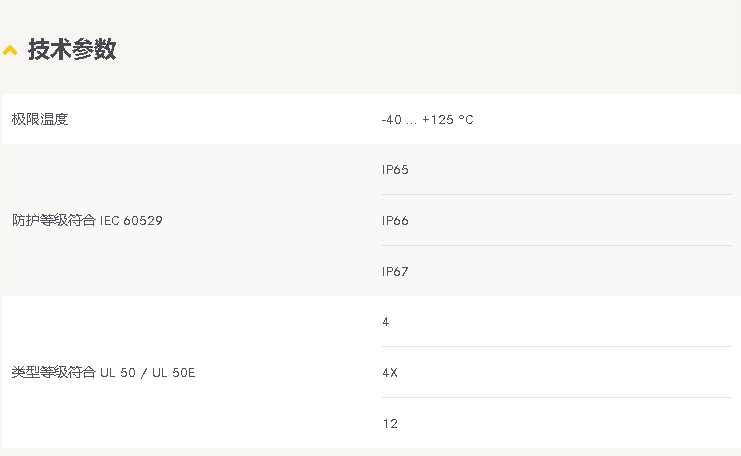Select the type rating value 4X
This screenshot has height=456, width=741.
[390, 373]
